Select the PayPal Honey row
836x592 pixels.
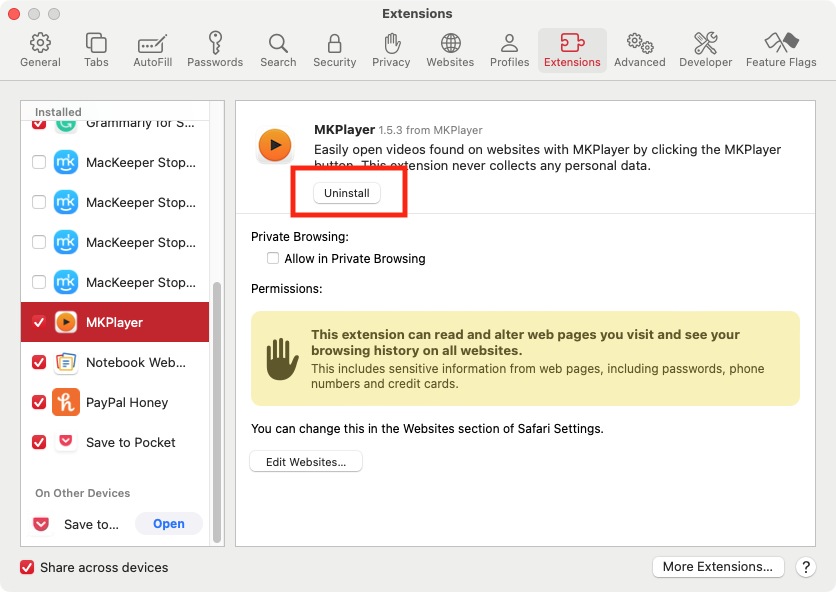pos(115,402)
